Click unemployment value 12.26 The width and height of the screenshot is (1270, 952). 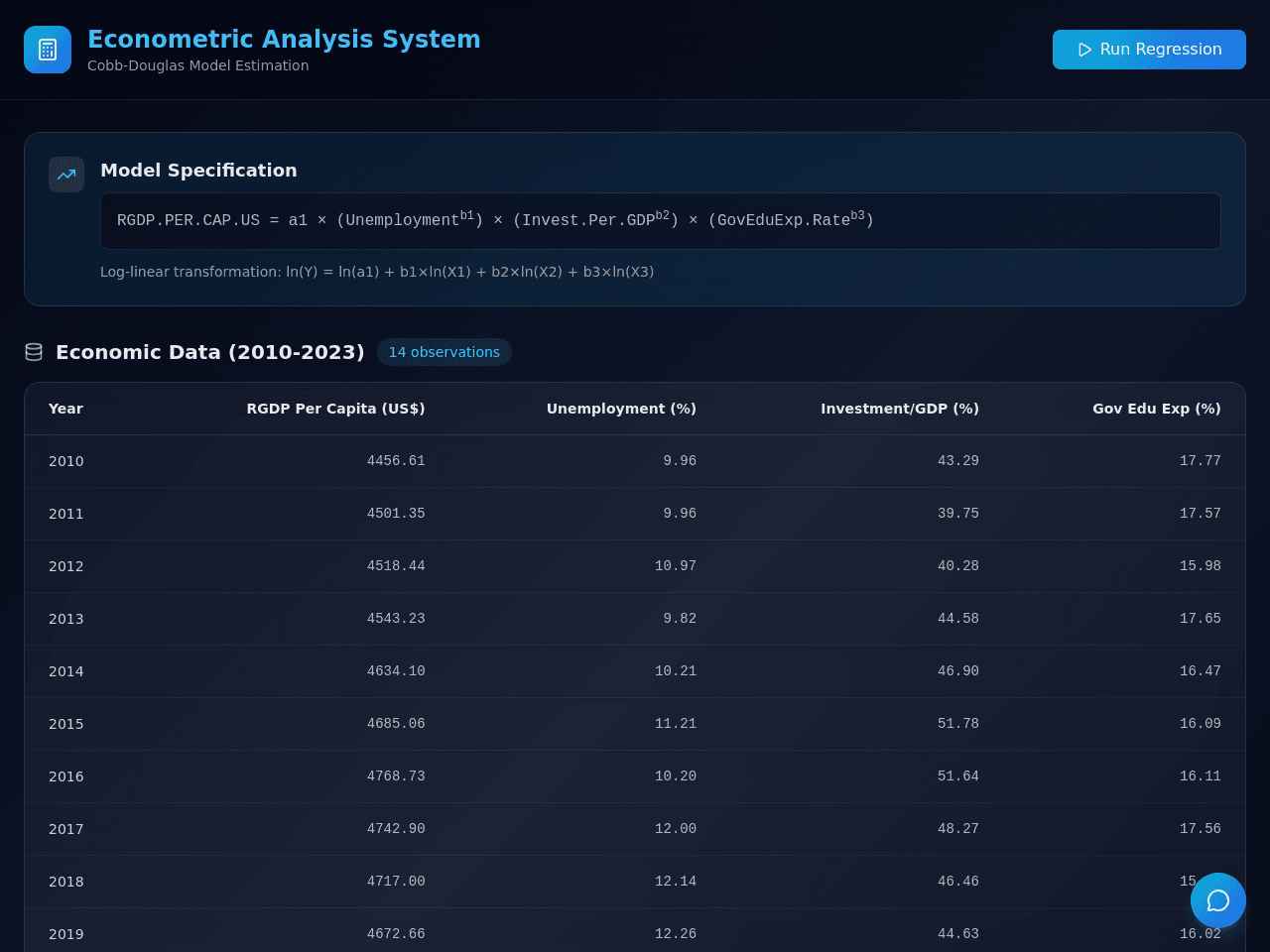pos(676,934)
